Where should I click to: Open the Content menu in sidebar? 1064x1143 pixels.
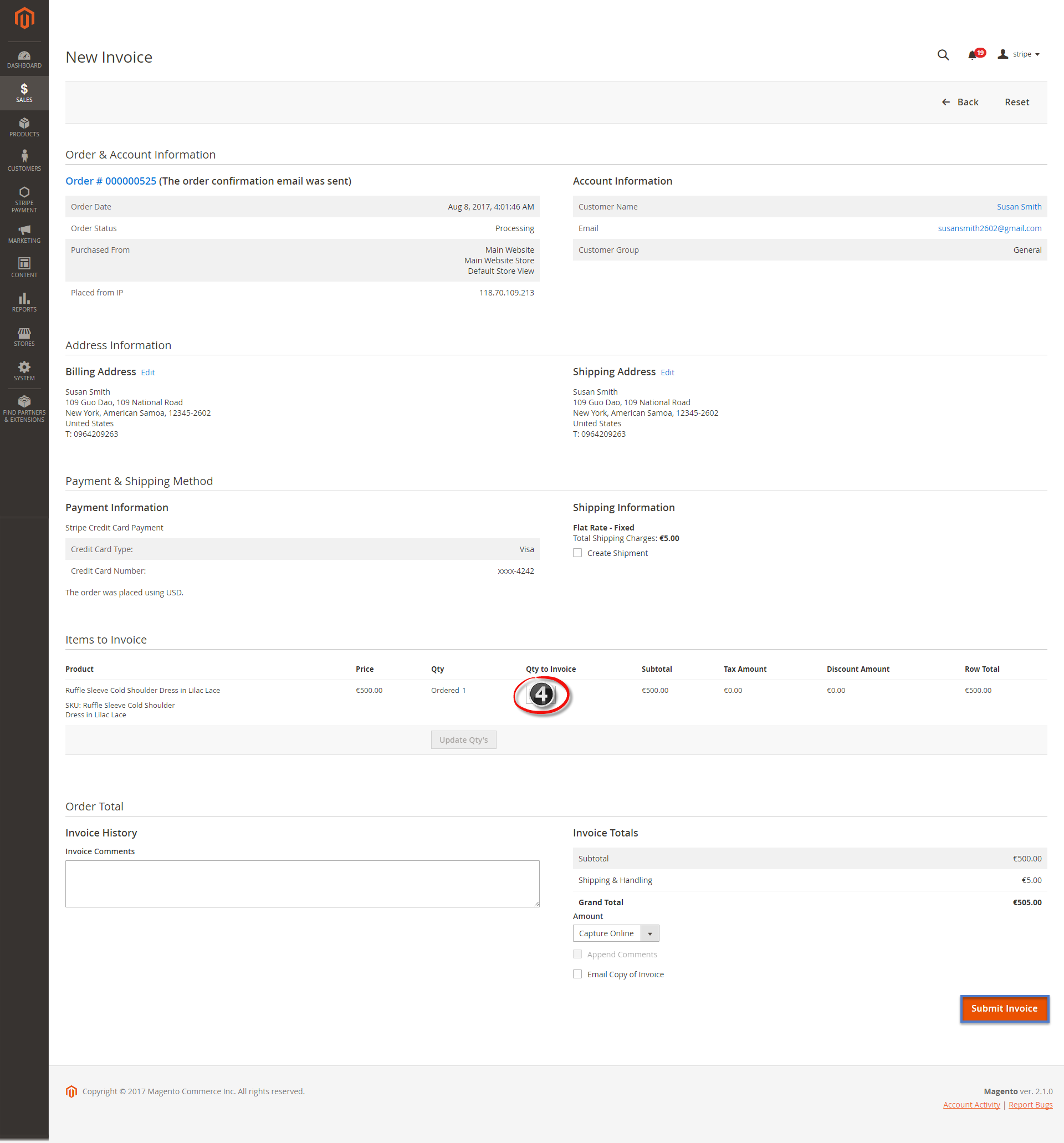[24, 267]
